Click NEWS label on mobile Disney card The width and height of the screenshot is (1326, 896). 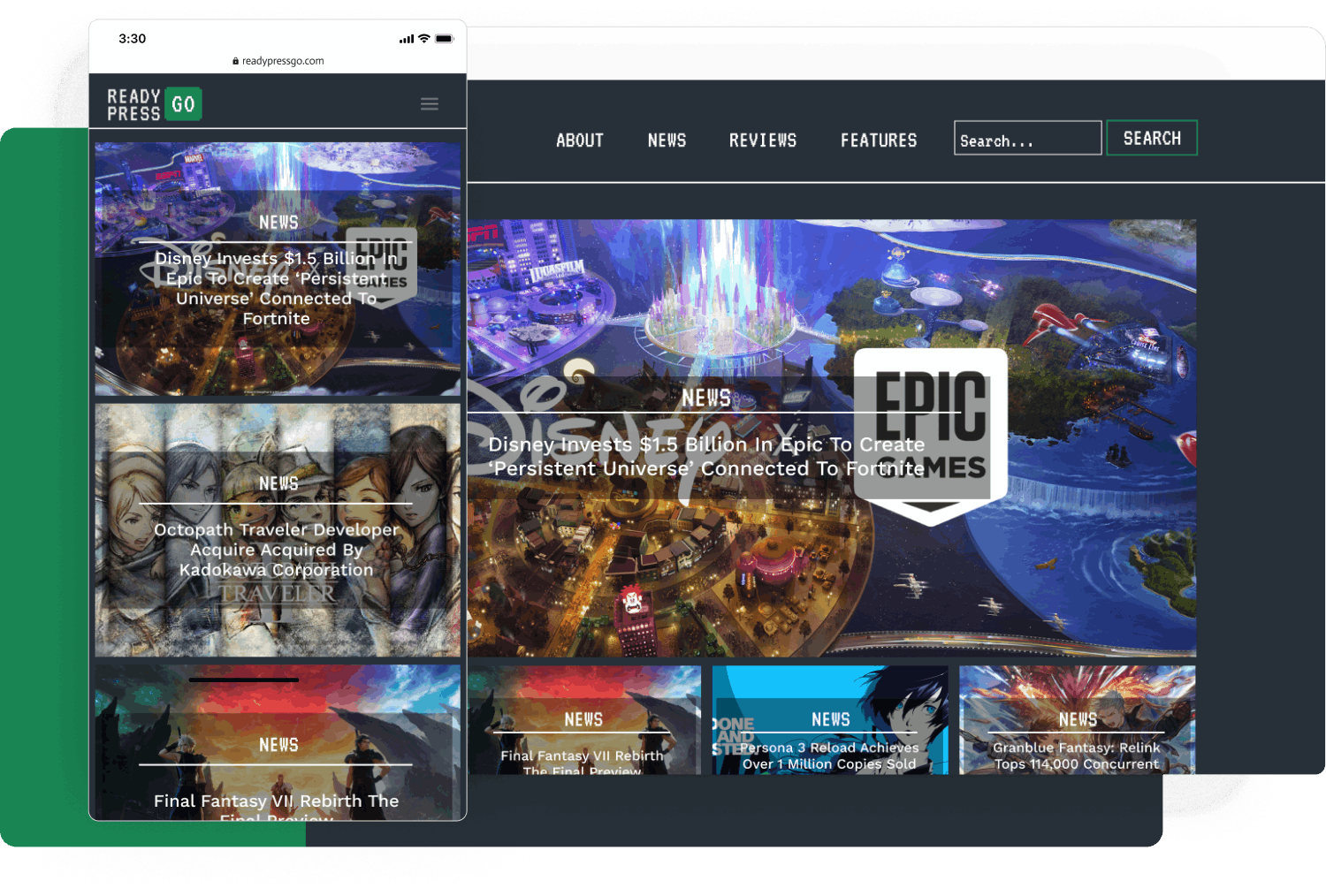pyautogui.click(x=278, y=223)
